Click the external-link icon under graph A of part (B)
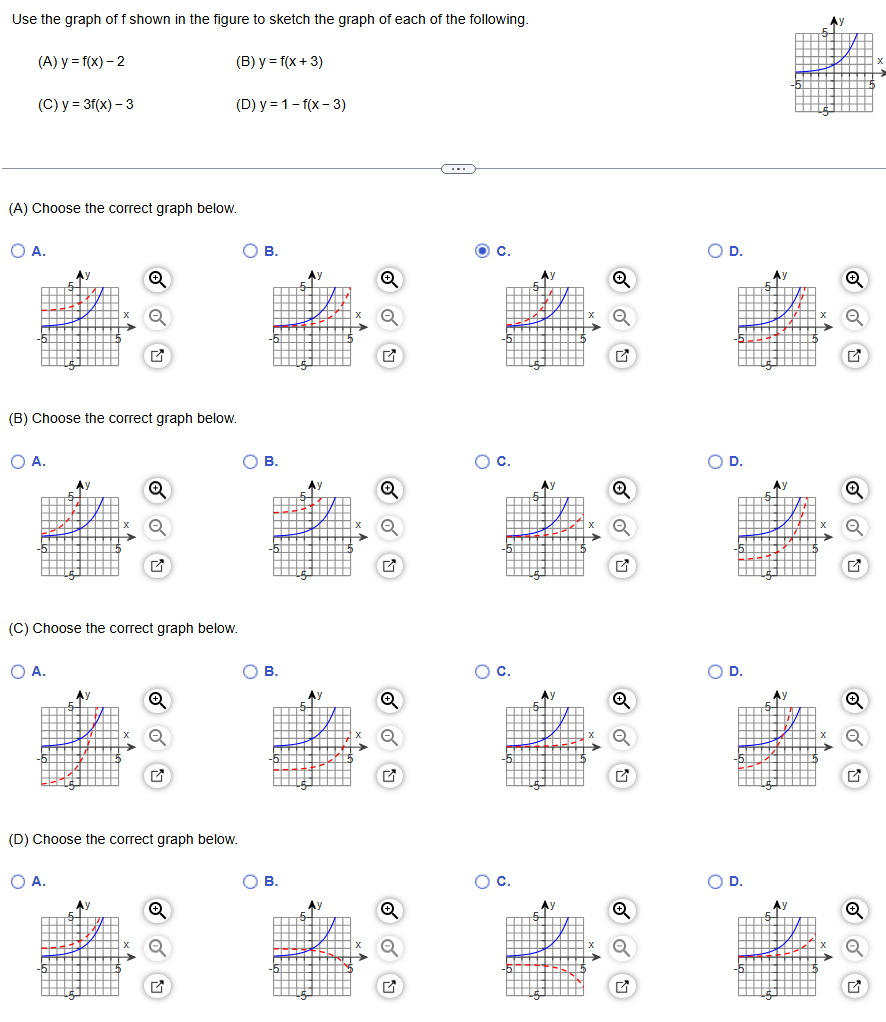 (157, 566)
